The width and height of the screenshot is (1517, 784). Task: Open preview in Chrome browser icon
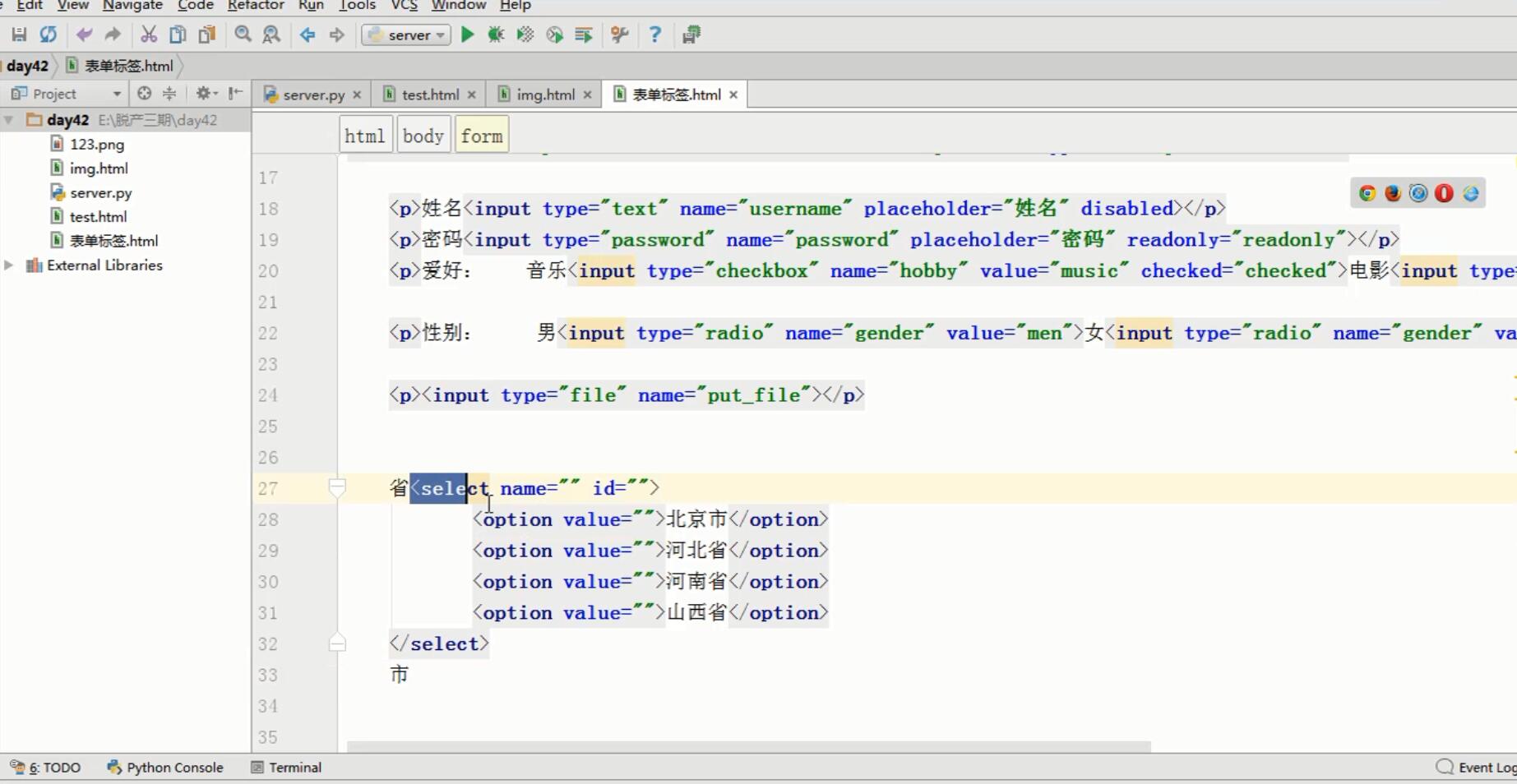(x=1367, y=193)
